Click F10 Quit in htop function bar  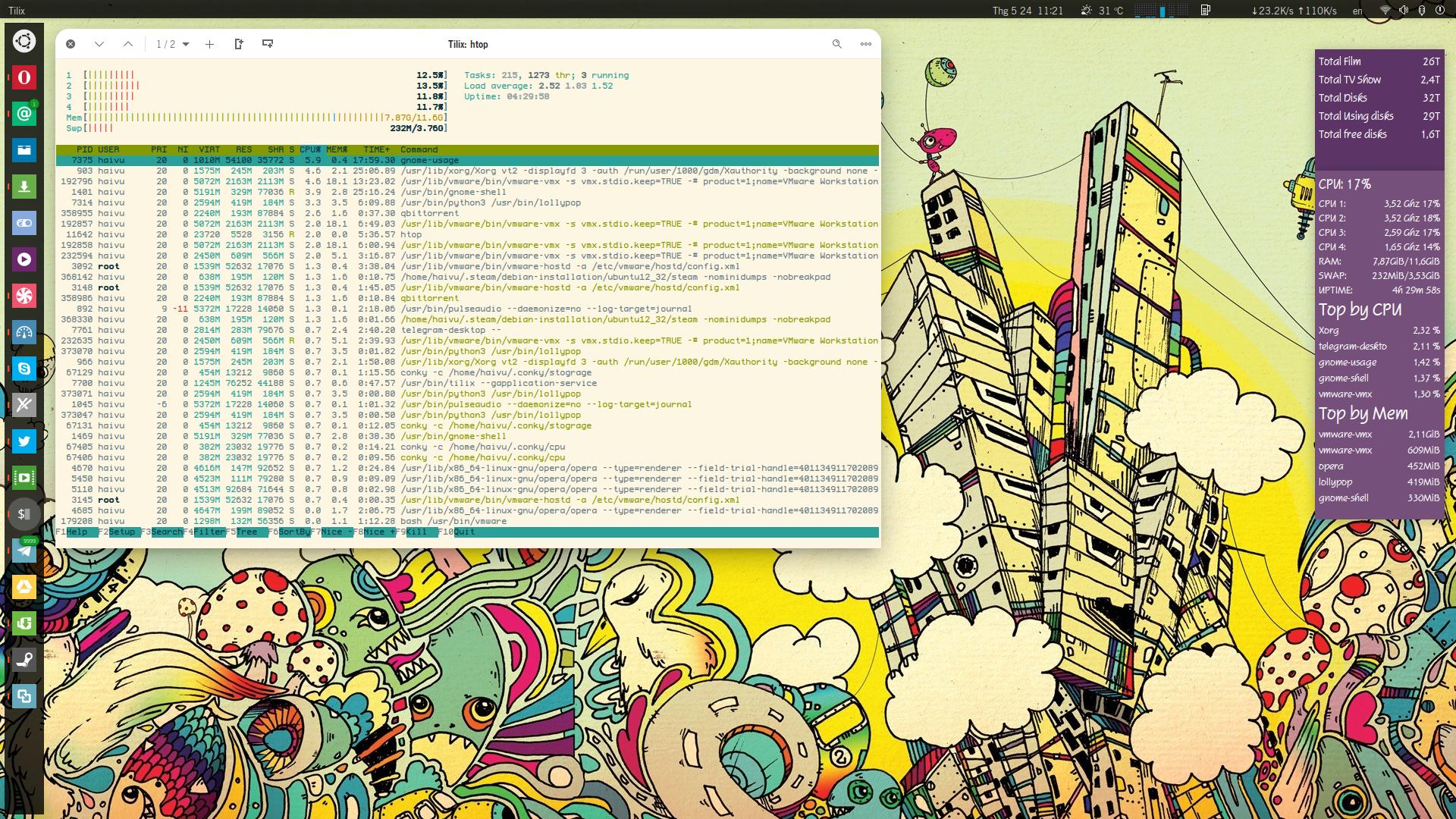457,532
